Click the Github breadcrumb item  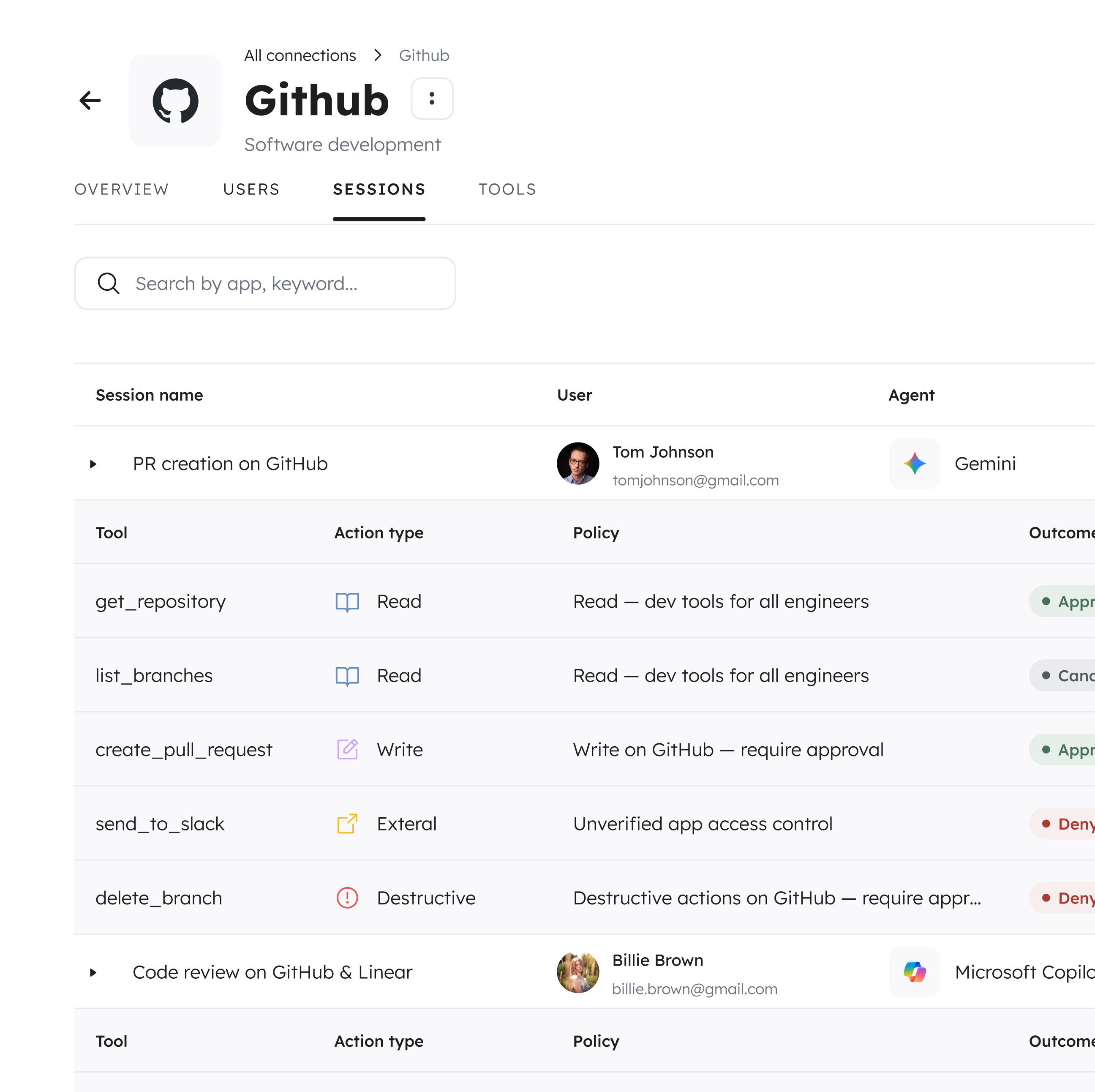[424, 55]
